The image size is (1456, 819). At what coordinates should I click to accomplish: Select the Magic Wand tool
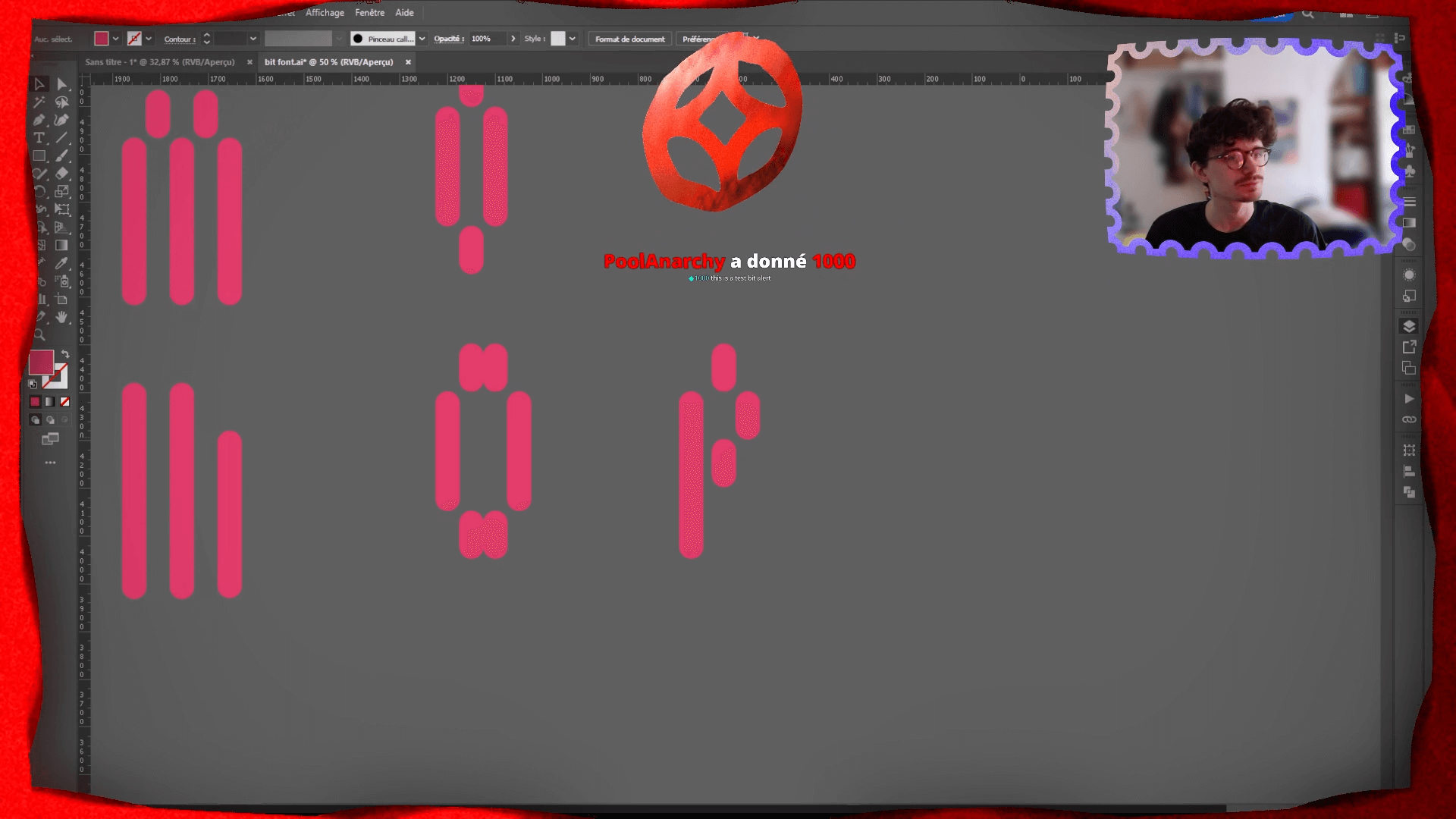click(x=39, y=102)
